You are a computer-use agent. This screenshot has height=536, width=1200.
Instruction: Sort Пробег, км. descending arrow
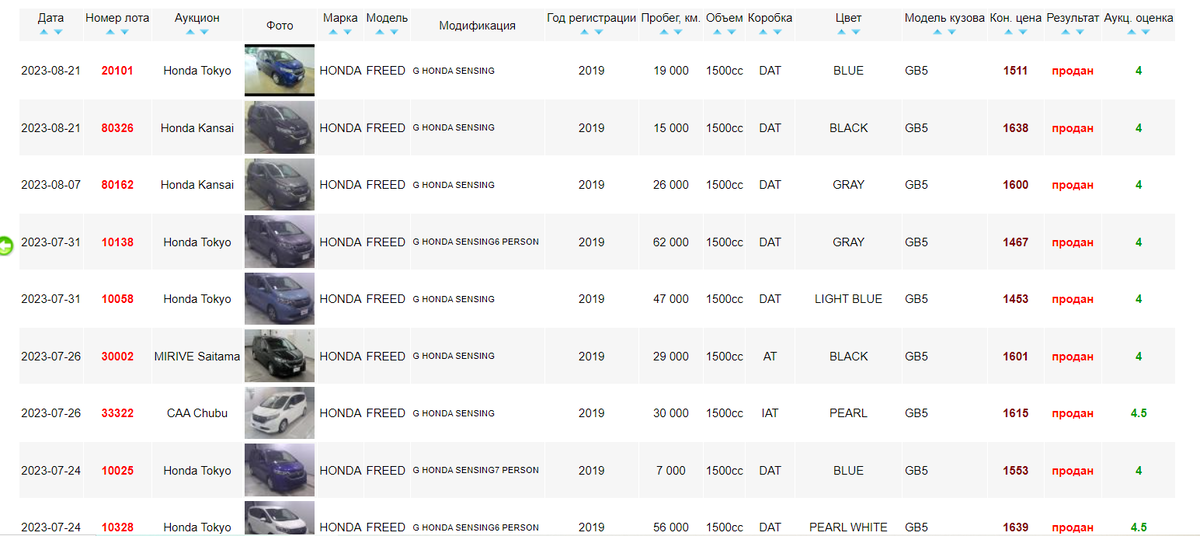click(x=678, y=32)
